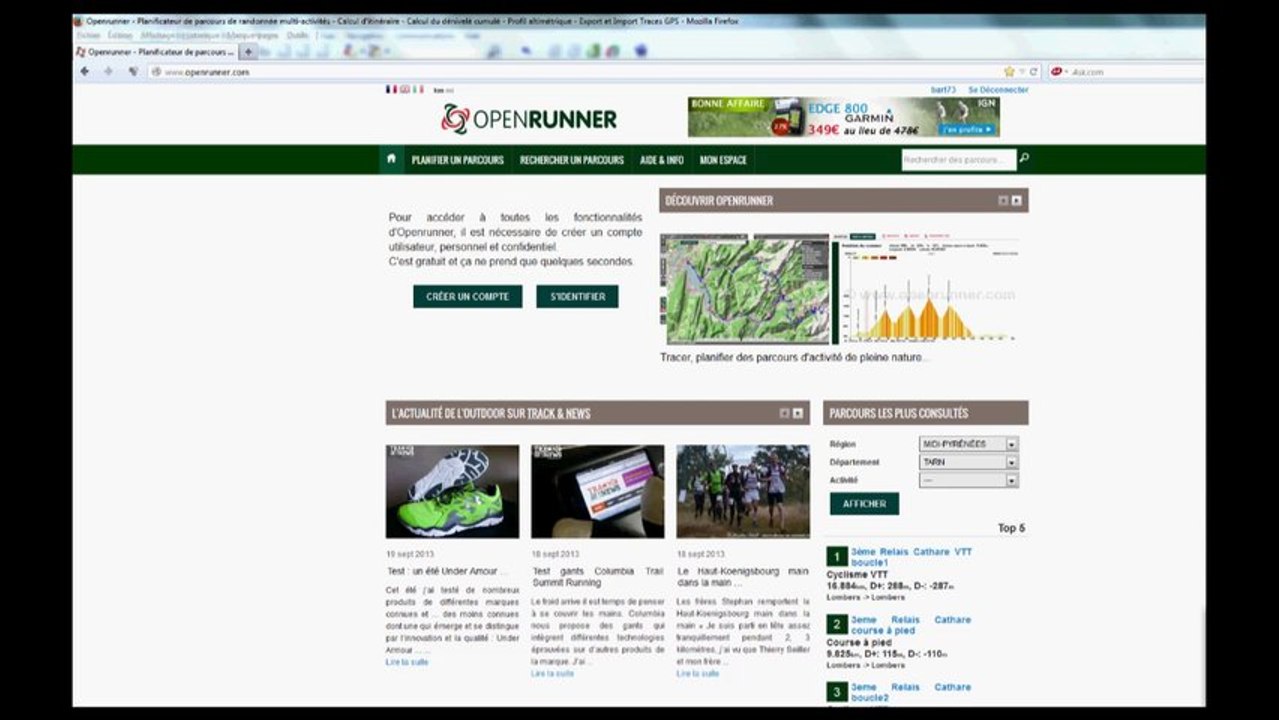Viewport: 1279px width, 720px height.
Task: Open the Activité dropdown
Action: pos(968,481)
